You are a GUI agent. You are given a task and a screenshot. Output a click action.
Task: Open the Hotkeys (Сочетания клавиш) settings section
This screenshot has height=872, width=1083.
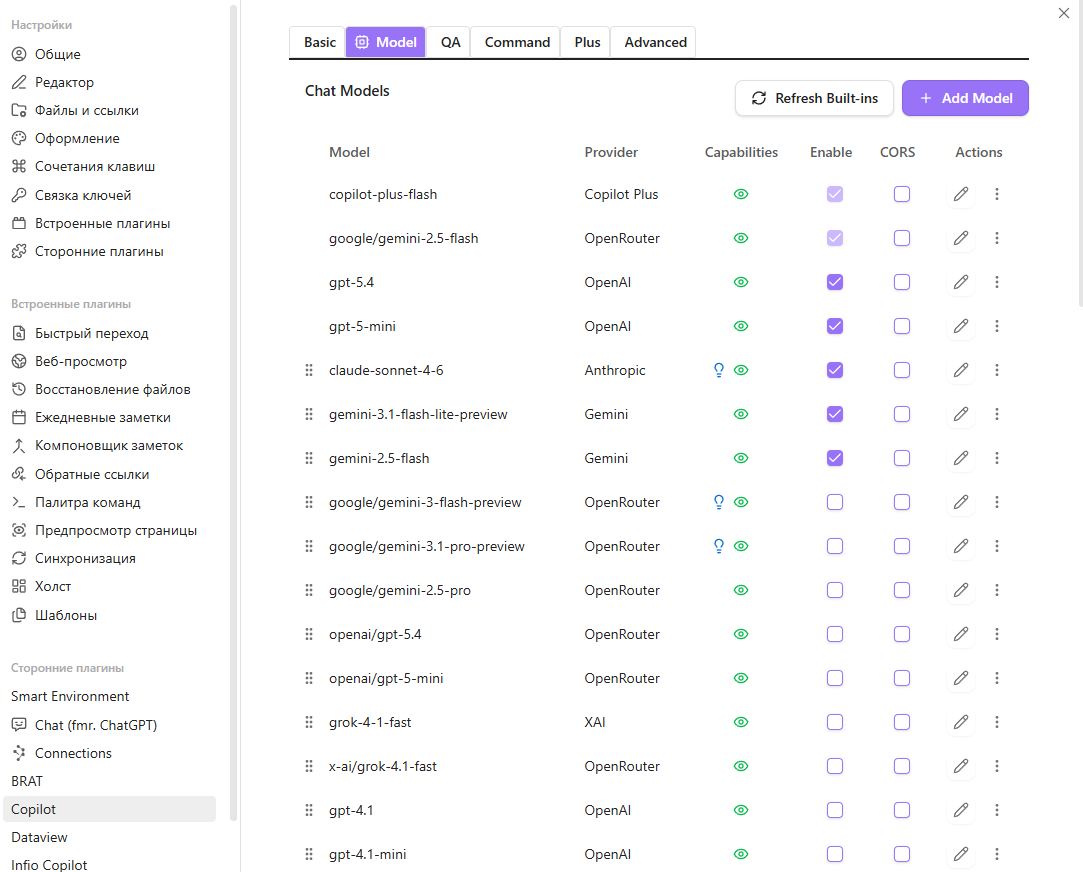point(95,167)
